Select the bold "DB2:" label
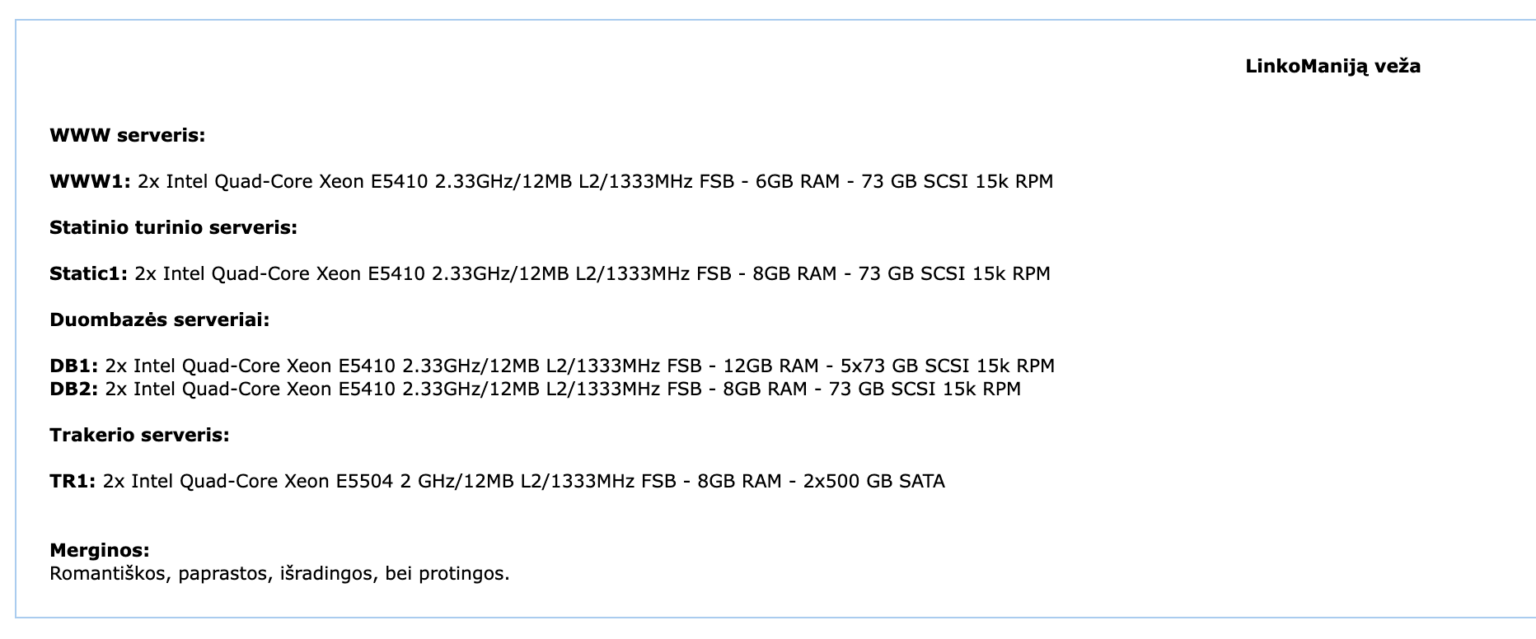This screenshot has height=639, width=1536. point(74,389)
